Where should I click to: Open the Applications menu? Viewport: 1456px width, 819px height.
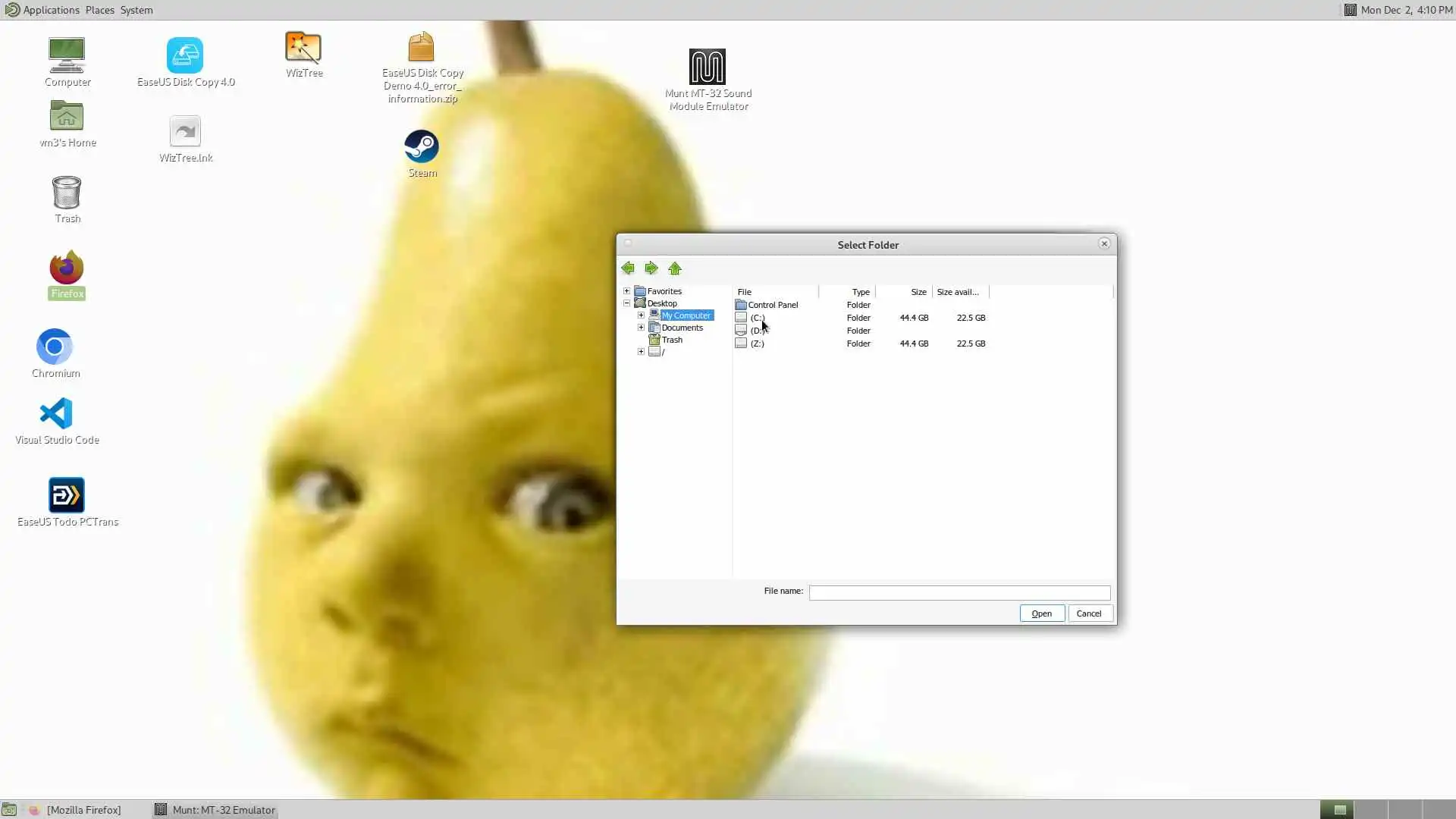50,10
